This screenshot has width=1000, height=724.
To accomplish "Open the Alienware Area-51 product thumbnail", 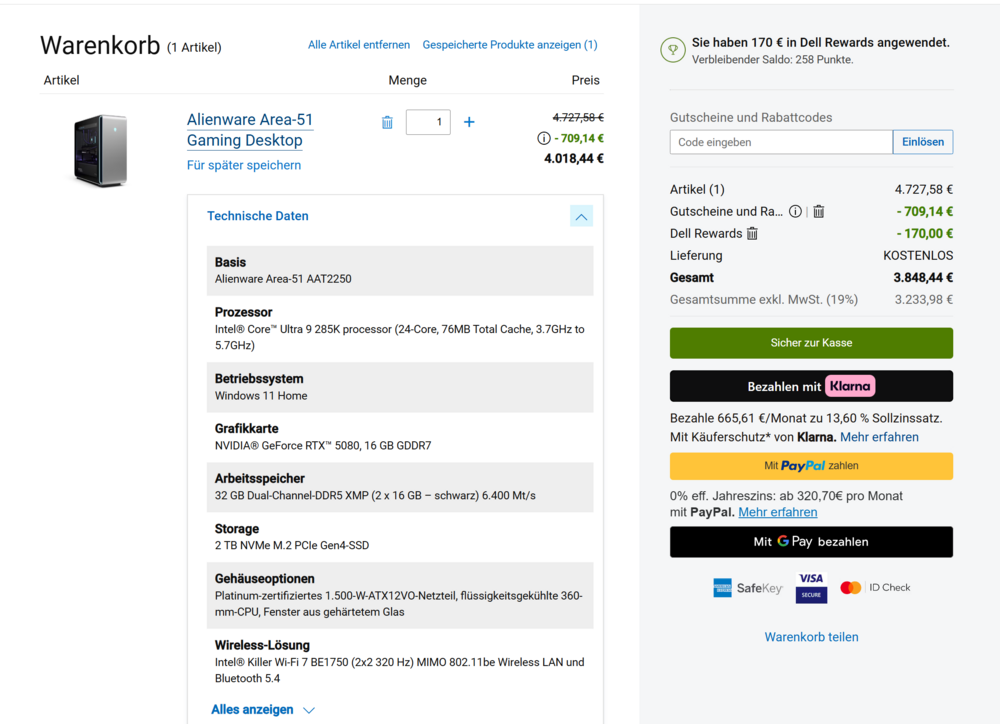I will [x=100, y=150].
